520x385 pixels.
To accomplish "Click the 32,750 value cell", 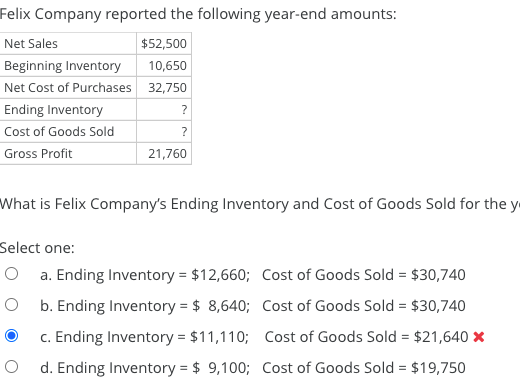I will coord(164,88).
